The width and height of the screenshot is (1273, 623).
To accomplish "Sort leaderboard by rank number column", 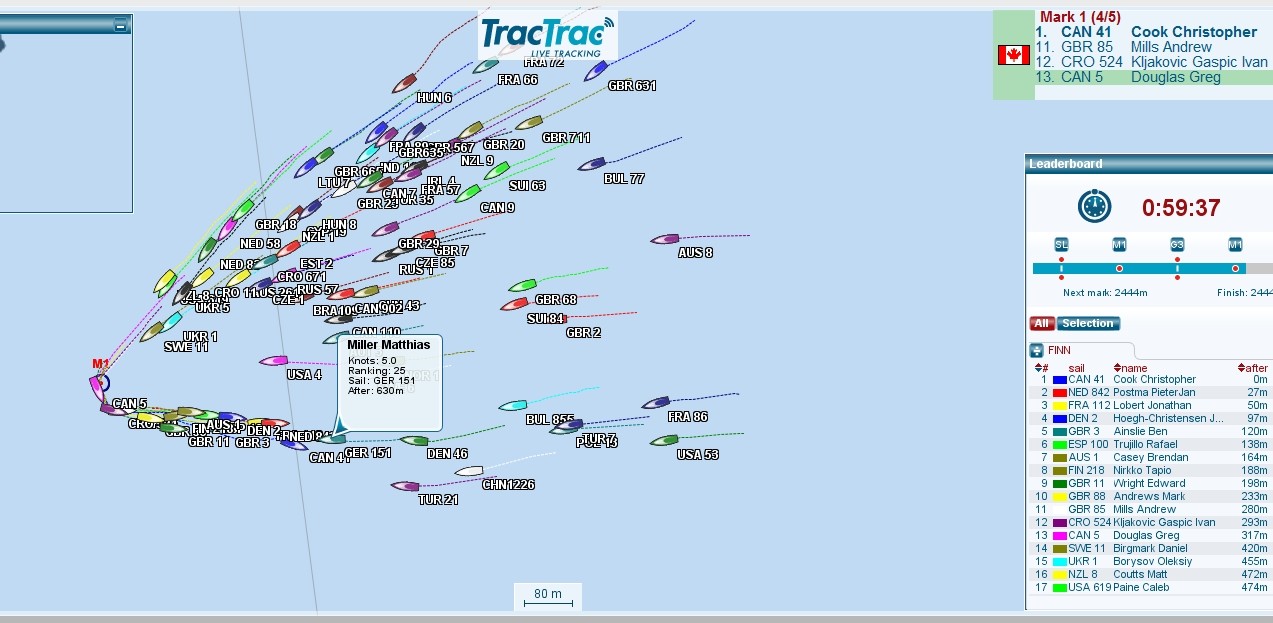I will [1041, 368].
